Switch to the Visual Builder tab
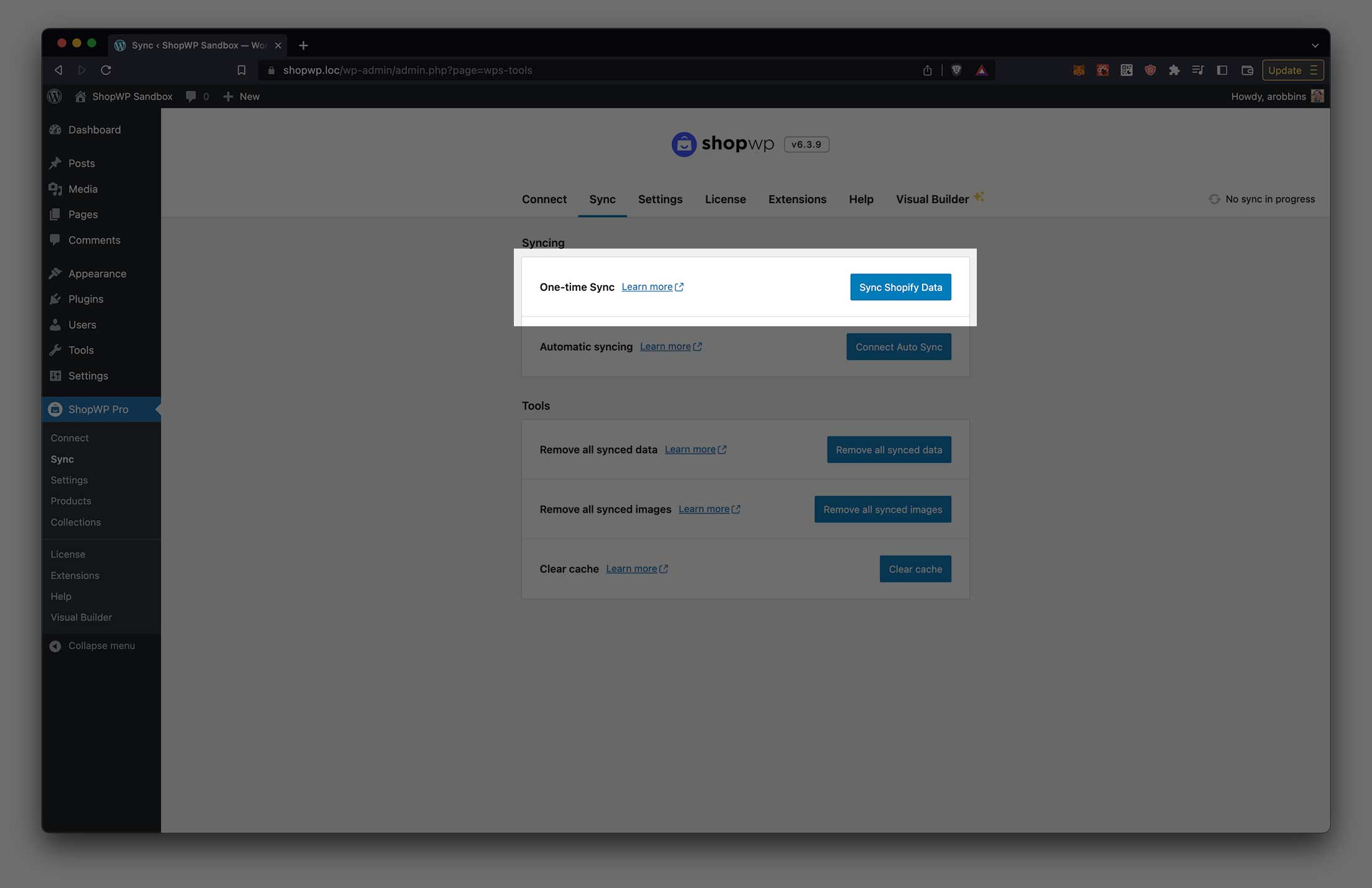Screen dimensions: 1372x888 pyautogui.click(x=939, y=199)
